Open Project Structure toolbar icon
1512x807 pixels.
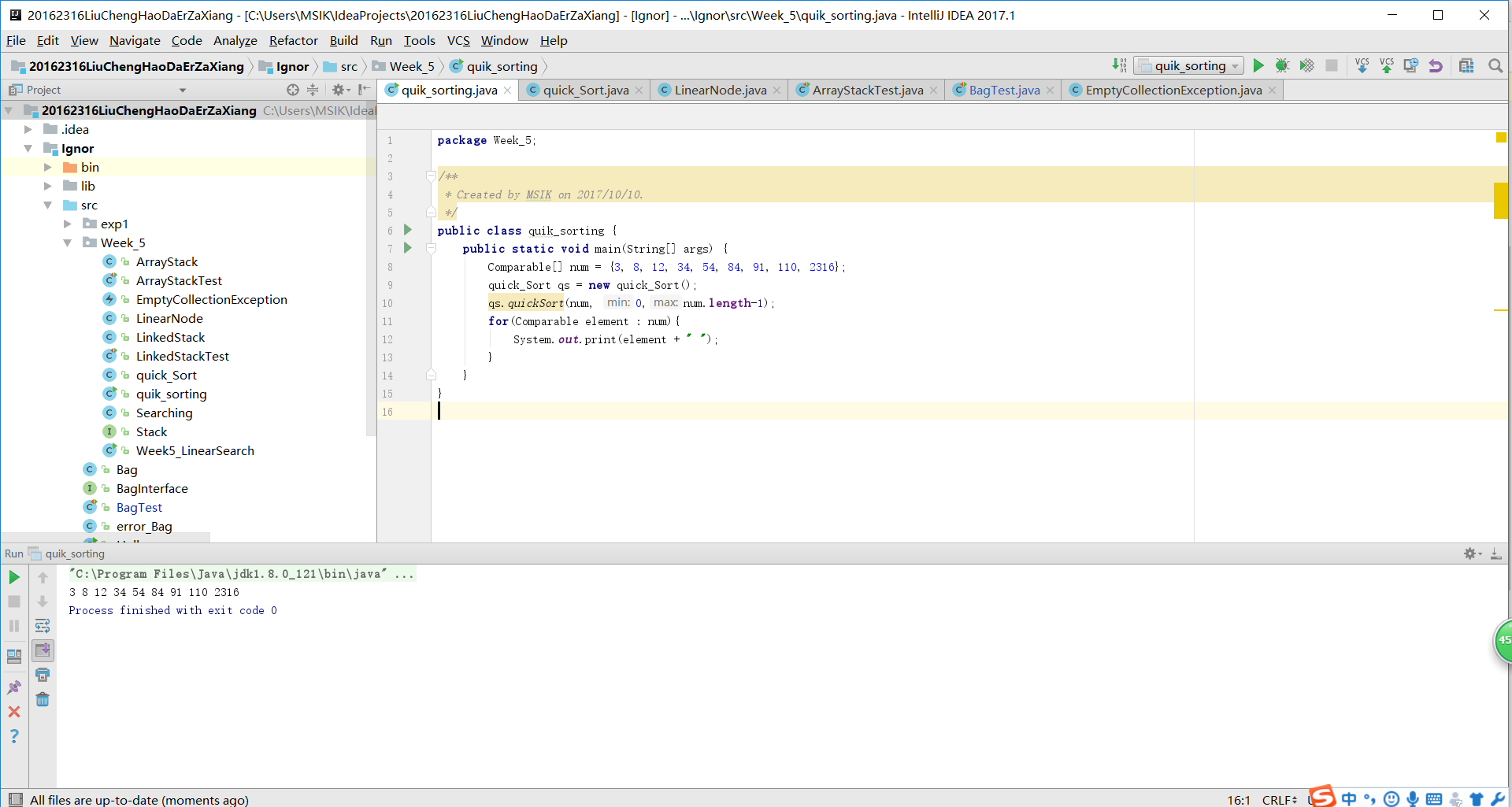click(1466, 65)
